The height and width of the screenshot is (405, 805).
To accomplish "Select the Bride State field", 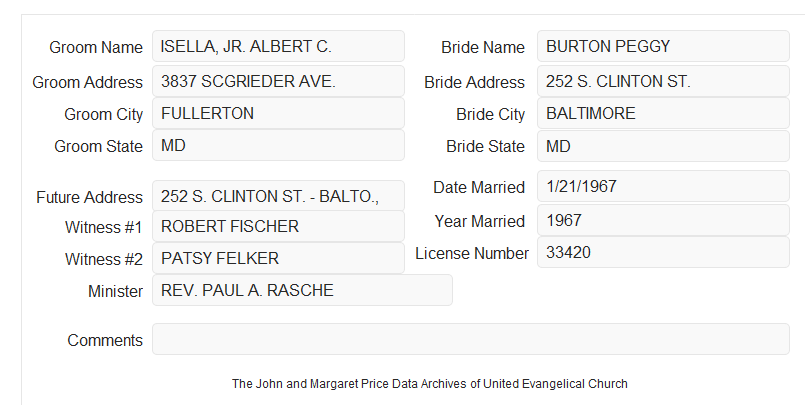I will pyautogui.click(x=663, y=146).
